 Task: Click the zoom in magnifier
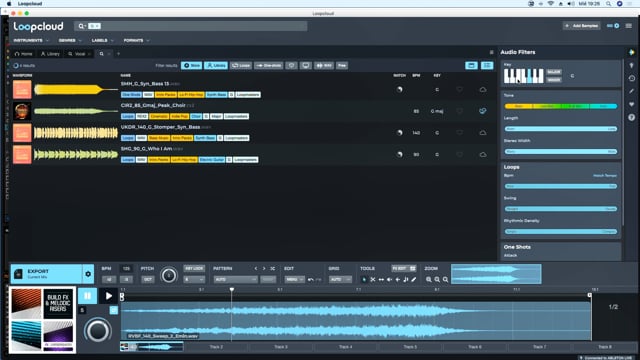(429, 280)
